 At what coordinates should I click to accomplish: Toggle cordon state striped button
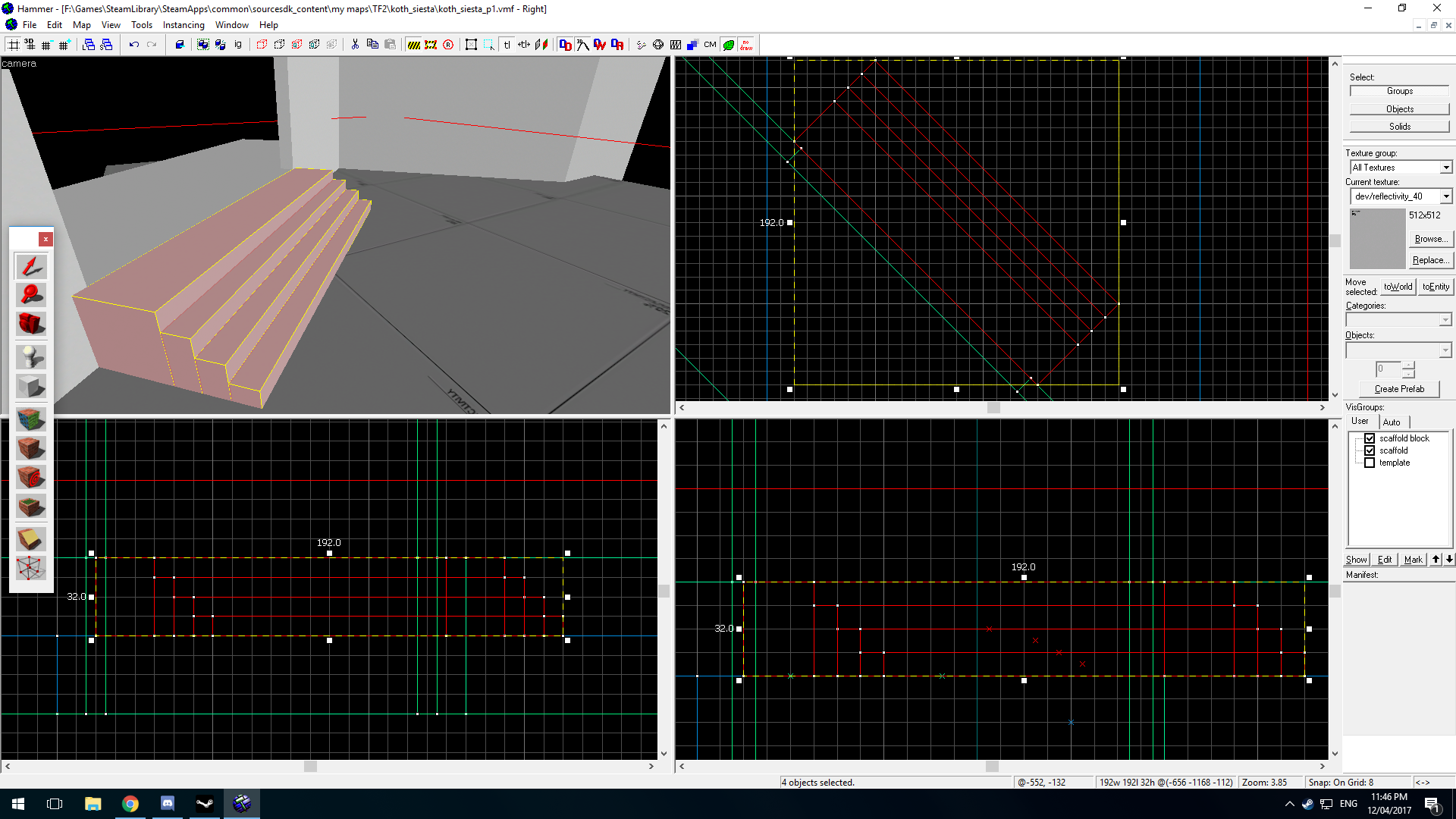[413, 45]
